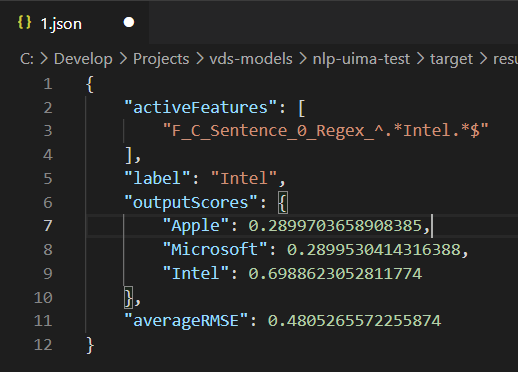Click the opening brace on line 1
This screenshot has width=518, height=372.
click(x=90, y=84)
